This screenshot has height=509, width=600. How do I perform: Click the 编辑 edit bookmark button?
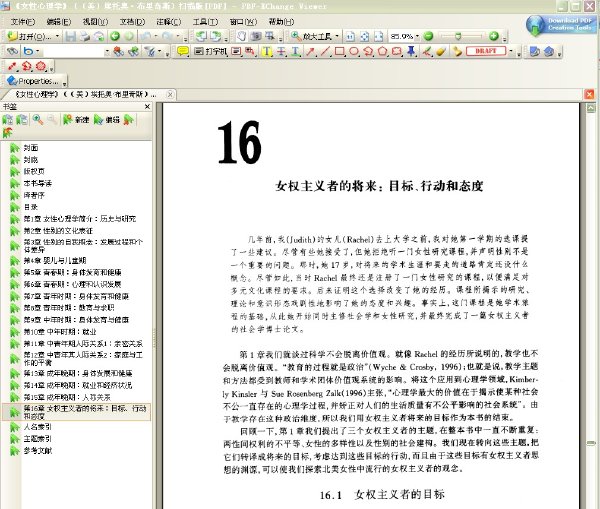coord(107,120)
